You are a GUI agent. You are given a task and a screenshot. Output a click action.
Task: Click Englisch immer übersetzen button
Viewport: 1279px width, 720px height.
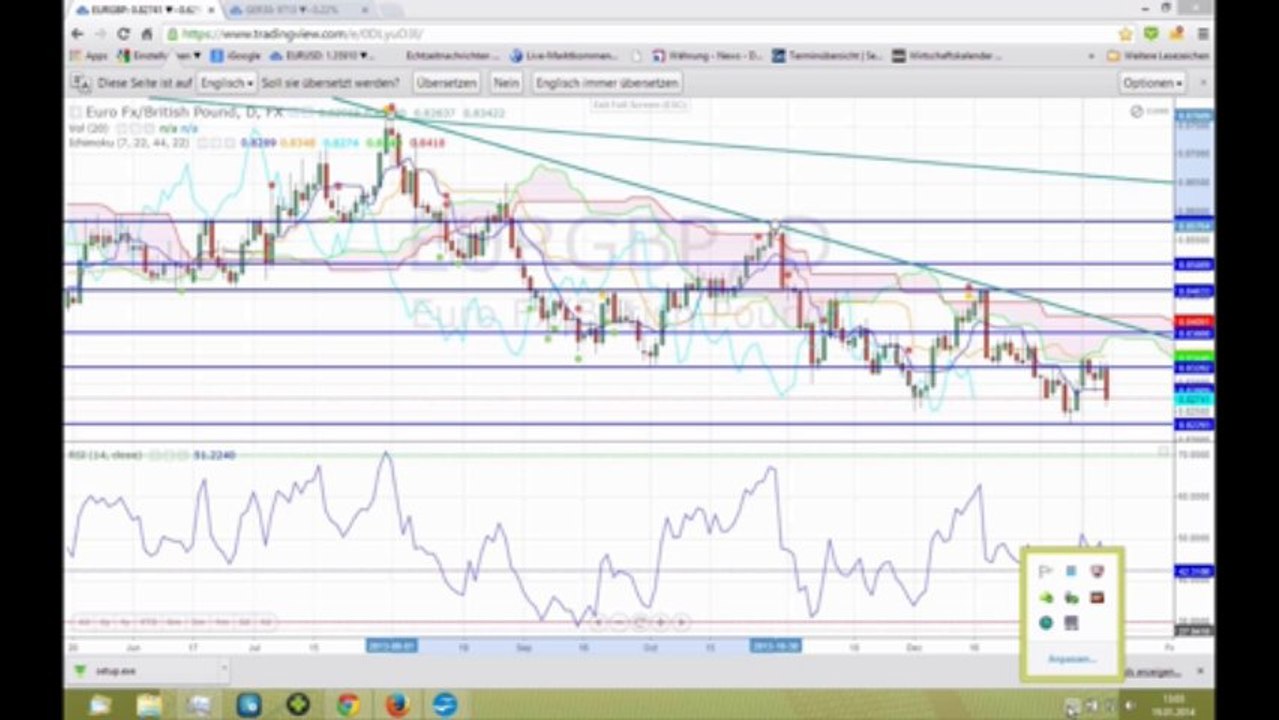(607, 83)
